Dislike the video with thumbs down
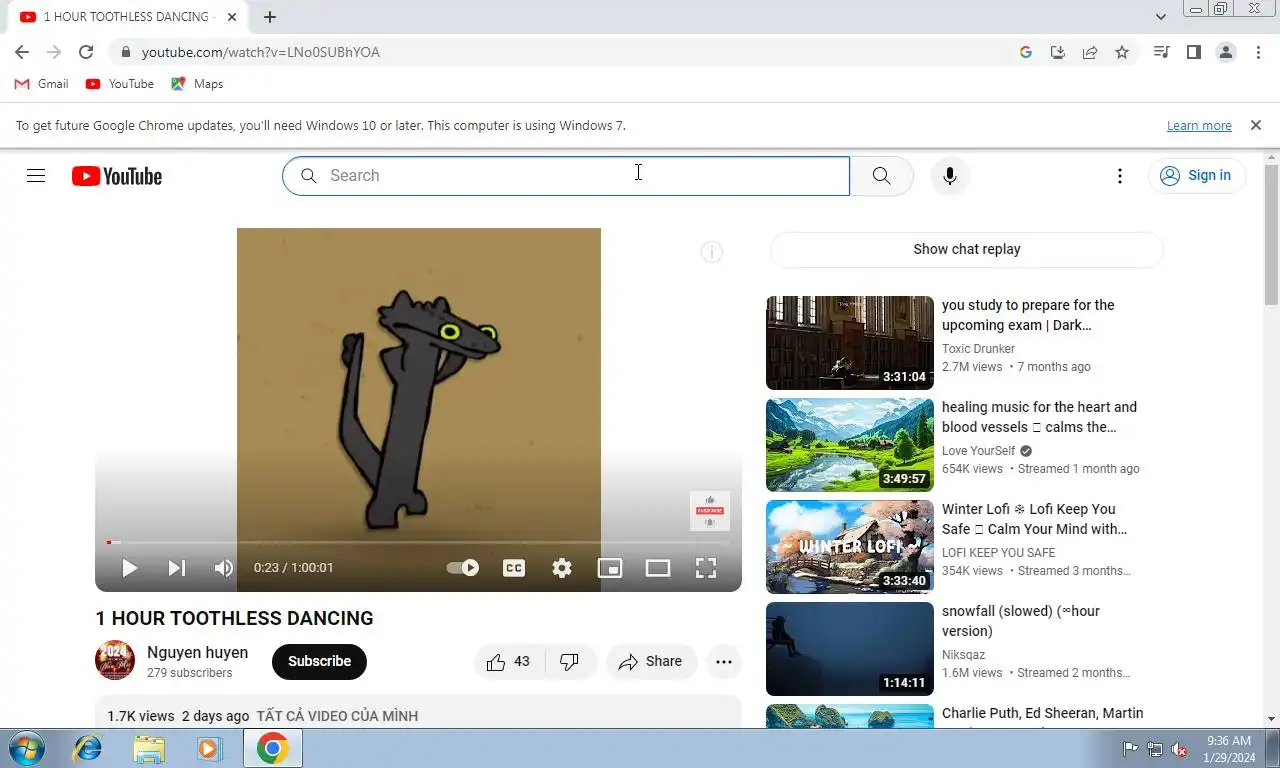Image resolution: width=1280 pixels, height=768 pixels. [570, 662]
